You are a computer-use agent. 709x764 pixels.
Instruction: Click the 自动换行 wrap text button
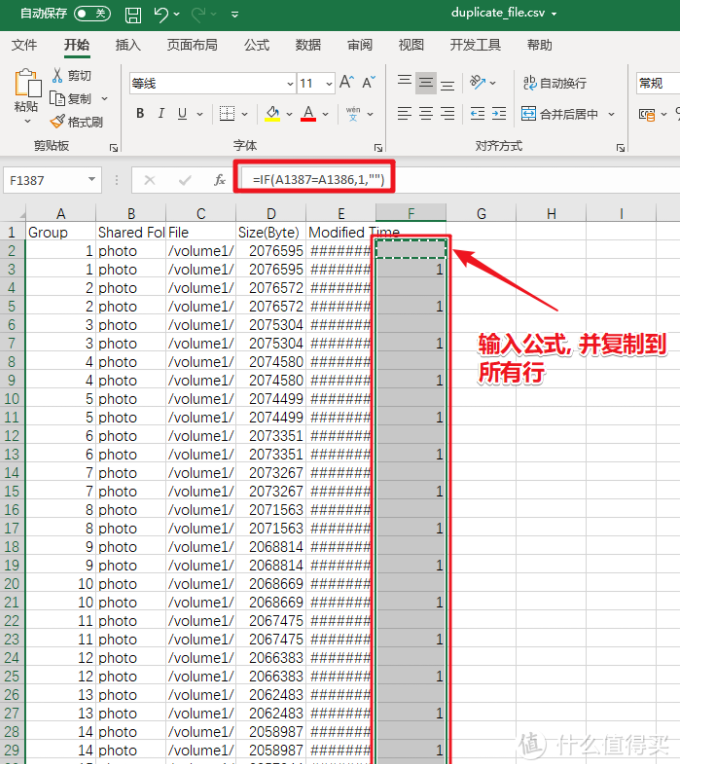(553, 83)
